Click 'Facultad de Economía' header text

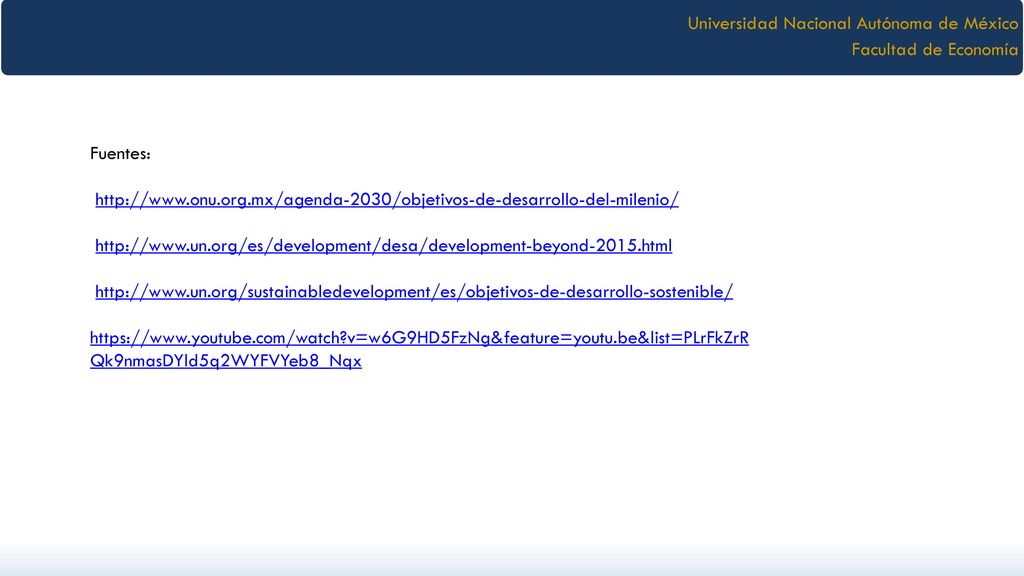pyautogui.click(x=935, y=50)
